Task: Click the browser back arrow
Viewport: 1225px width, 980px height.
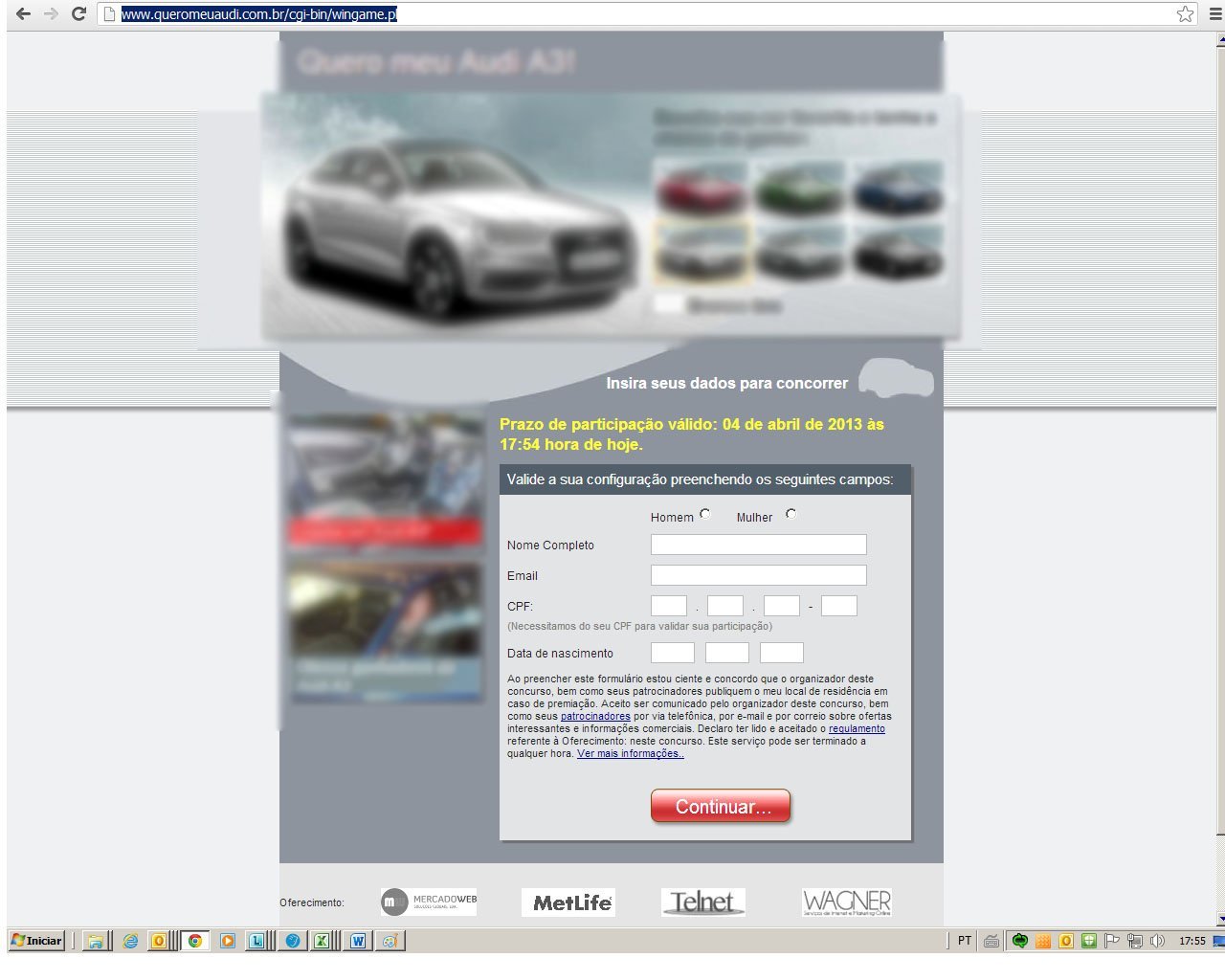Action: pyautogui.click(x=23, y=13)
